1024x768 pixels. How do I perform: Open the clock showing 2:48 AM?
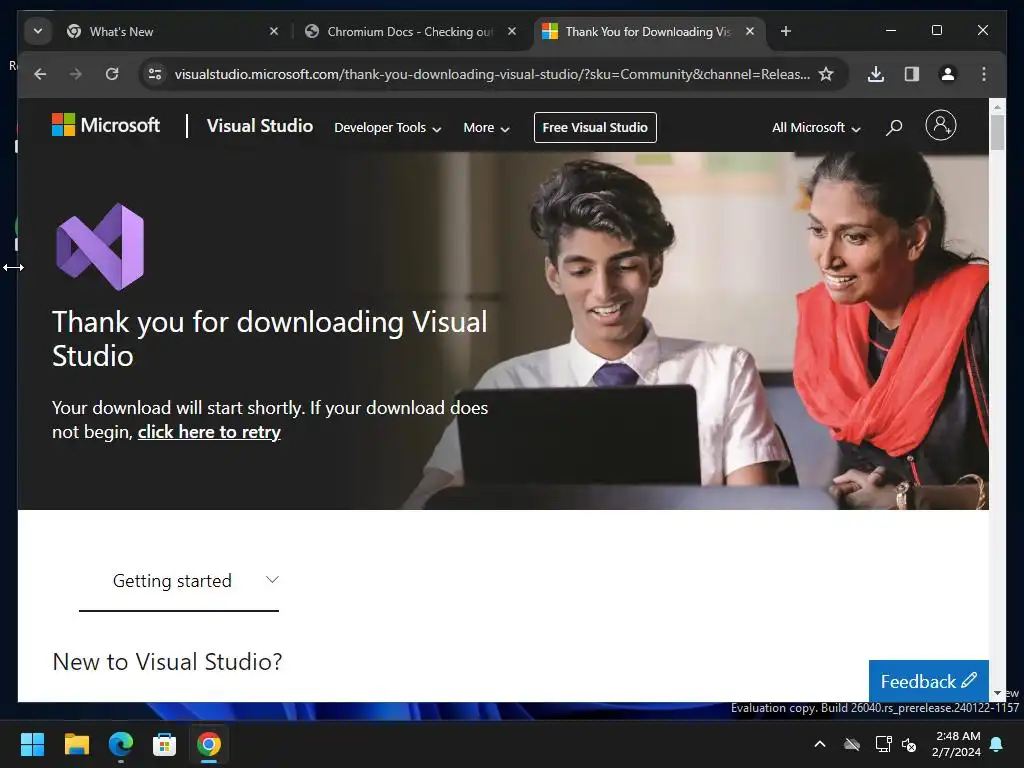pyautogui.click(x=957, y=744)
